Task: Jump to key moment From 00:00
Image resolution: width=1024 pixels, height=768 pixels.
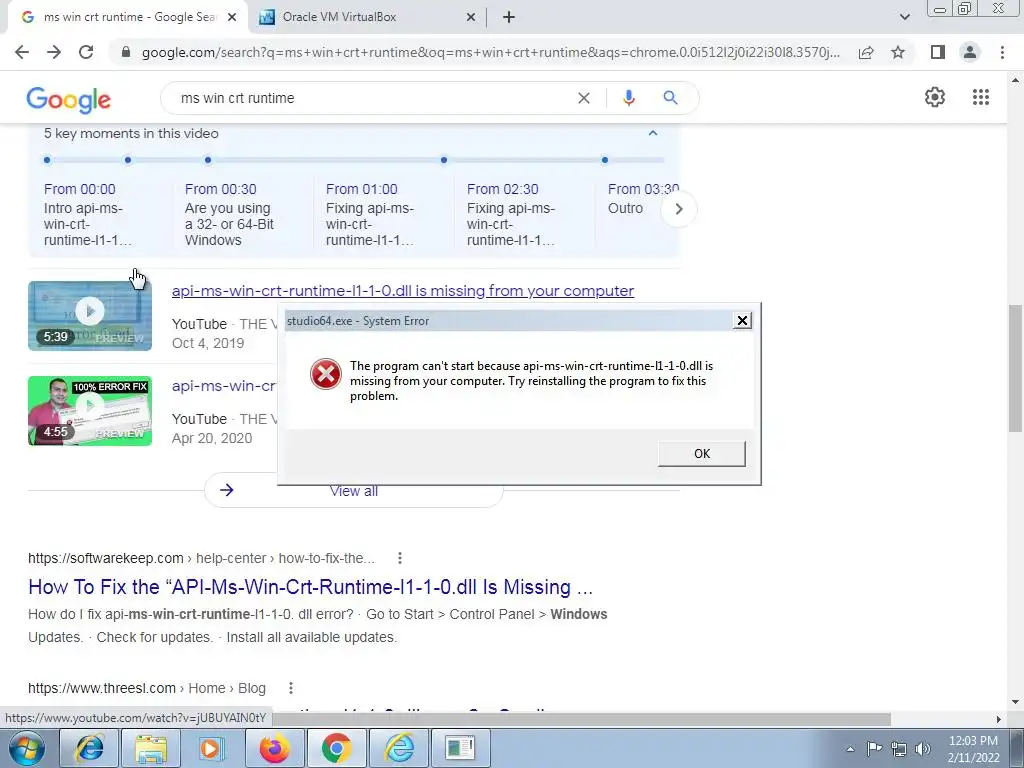Action: 80,189
